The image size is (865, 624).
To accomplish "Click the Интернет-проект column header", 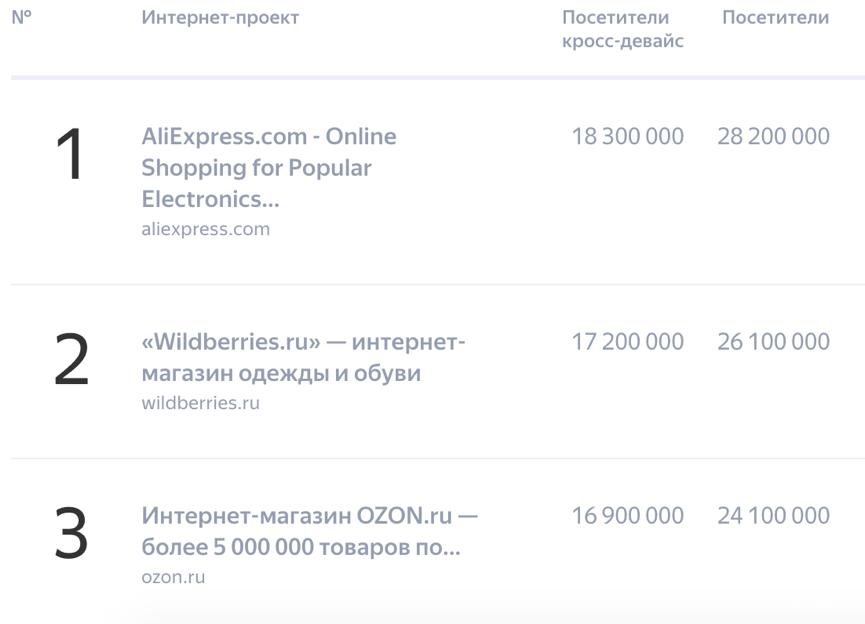I will 220,17.
